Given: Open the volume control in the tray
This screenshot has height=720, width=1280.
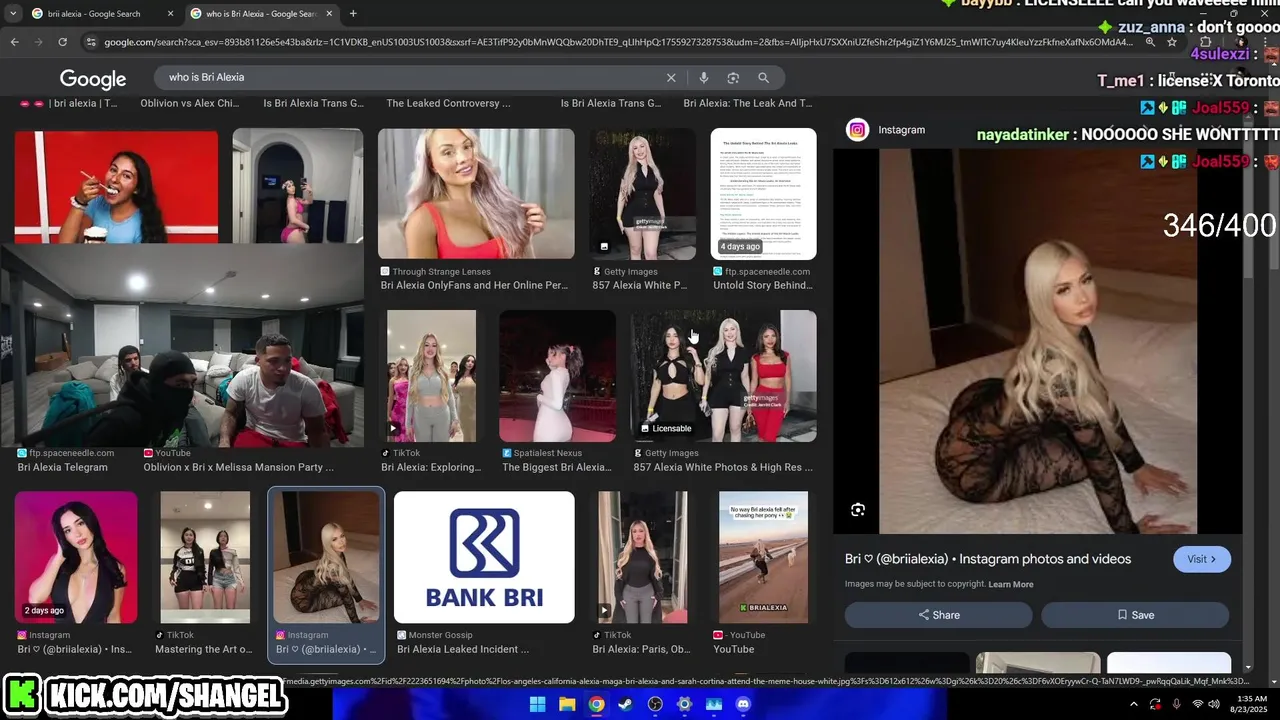Looking at the screenshot, I should (1213, 704).
